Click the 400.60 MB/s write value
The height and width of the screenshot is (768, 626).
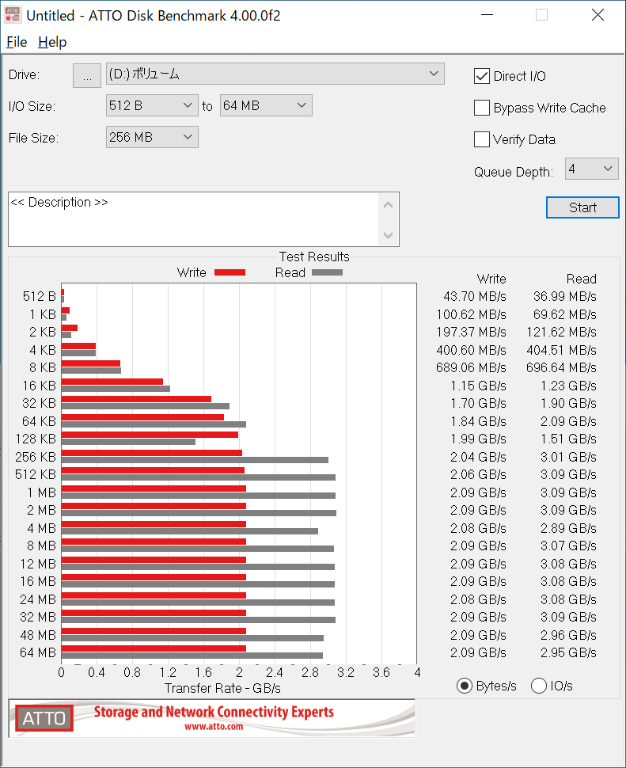(471, 350)
